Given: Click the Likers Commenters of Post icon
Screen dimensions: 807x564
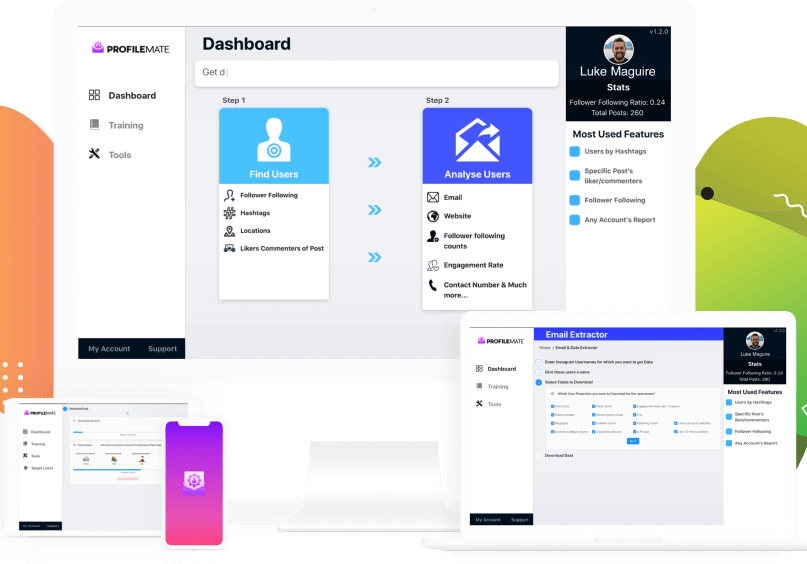Looking at the screenshot, I should [x=230, y=248].
